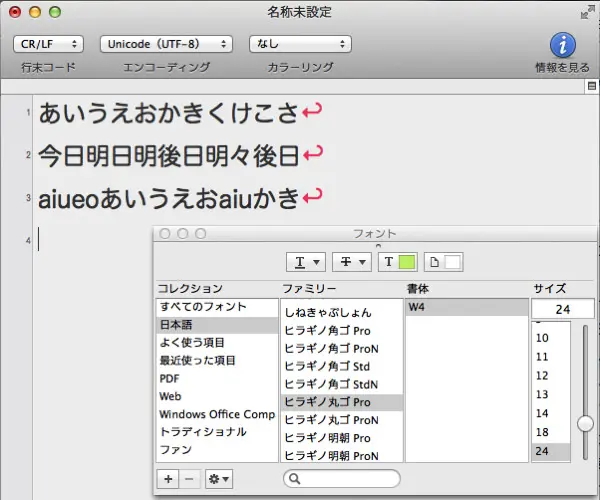Choose ヒラギノ角ゴ Std font family

[x=342, y=366]
